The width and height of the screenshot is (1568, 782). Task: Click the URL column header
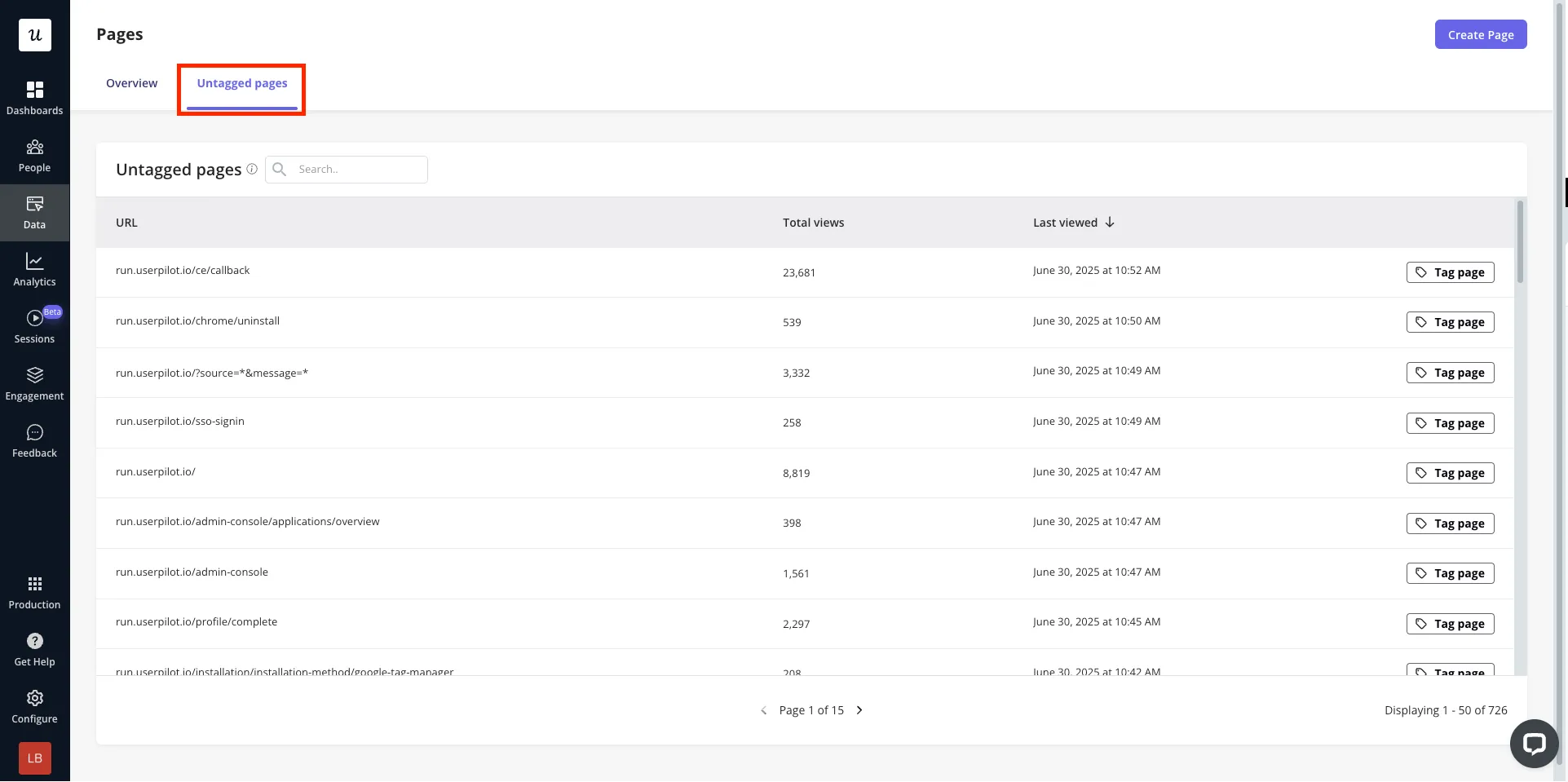click(x=126, y=223)
